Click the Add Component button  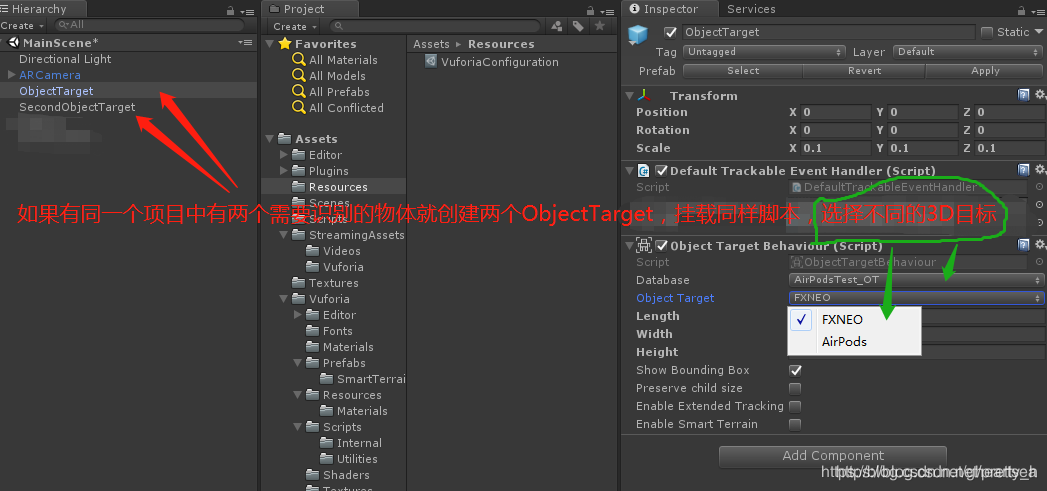pos(833,456)
